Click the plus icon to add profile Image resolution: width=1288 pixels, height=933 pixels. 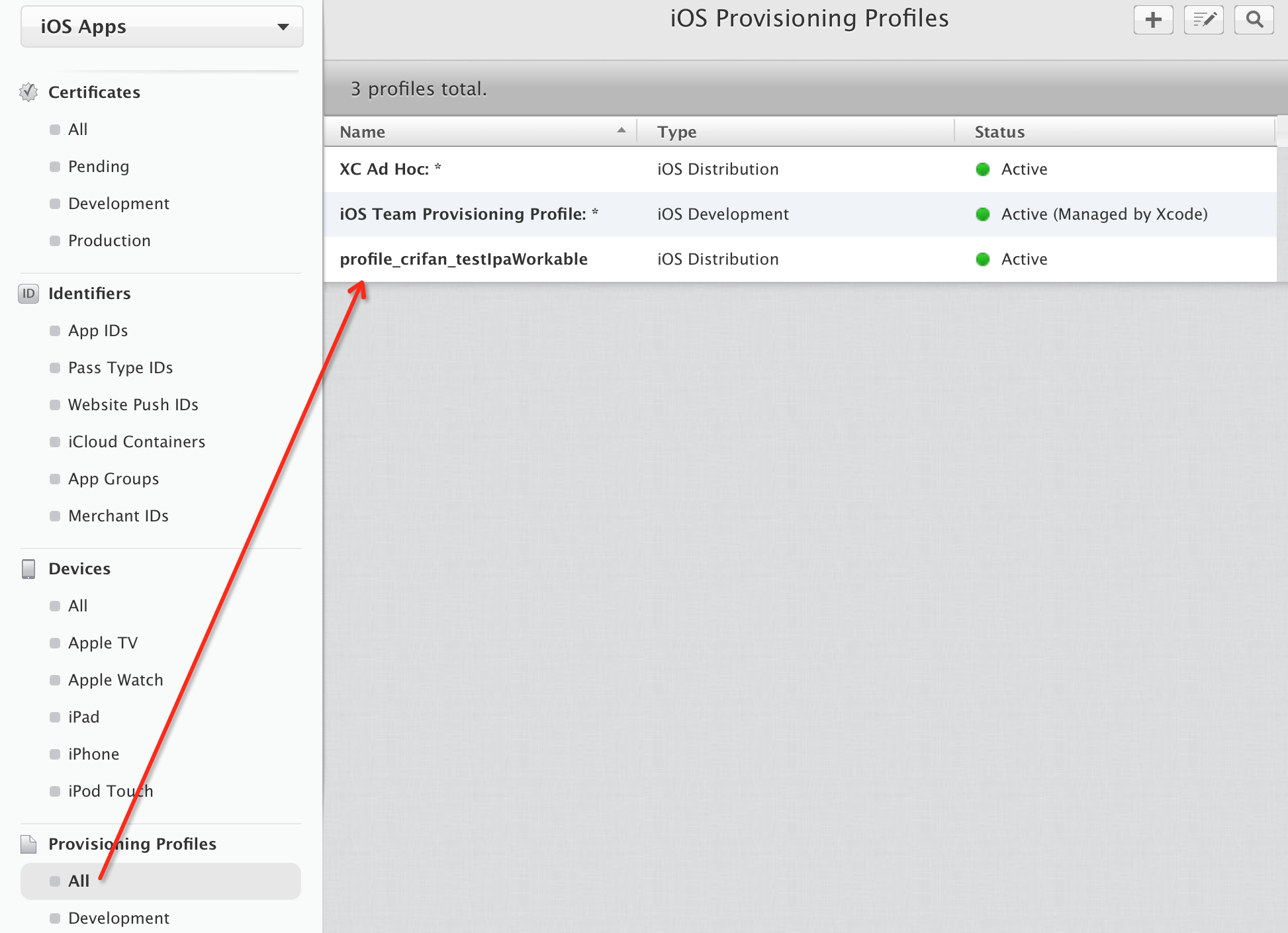click(x=1153, y=20)
